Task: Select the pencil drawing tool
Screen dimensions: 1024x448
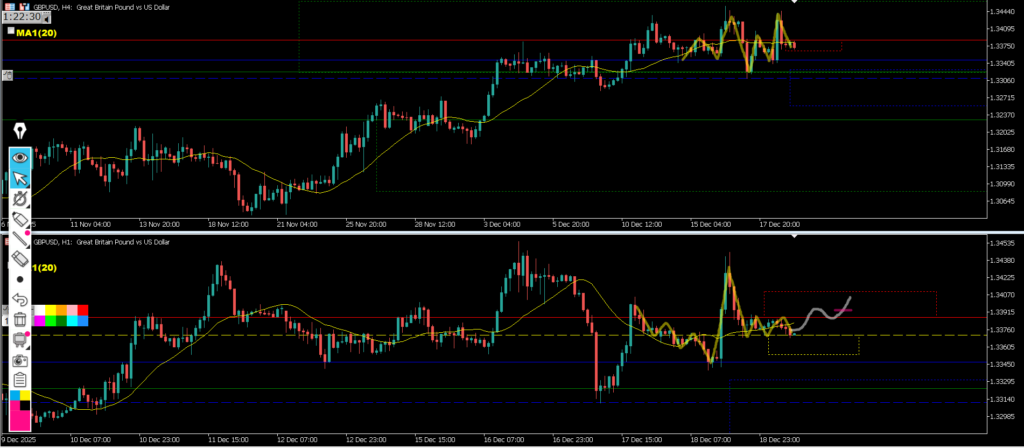Action: (x=20, y=218)
